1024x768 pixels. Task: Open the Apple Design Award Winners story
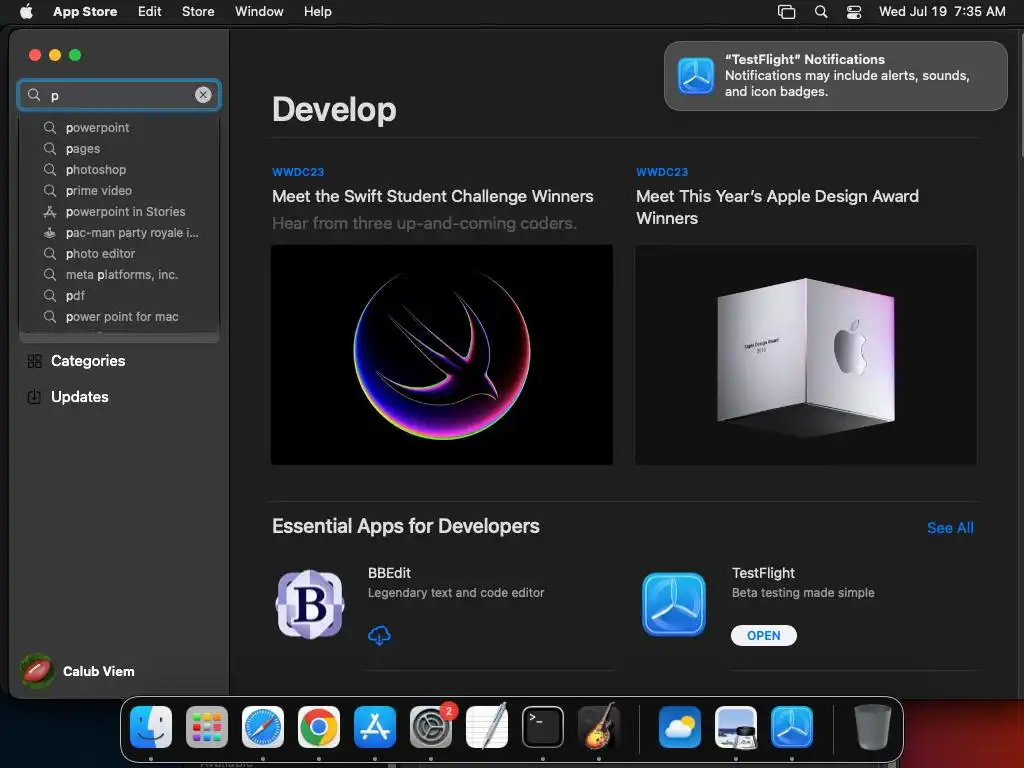(777, 207)
